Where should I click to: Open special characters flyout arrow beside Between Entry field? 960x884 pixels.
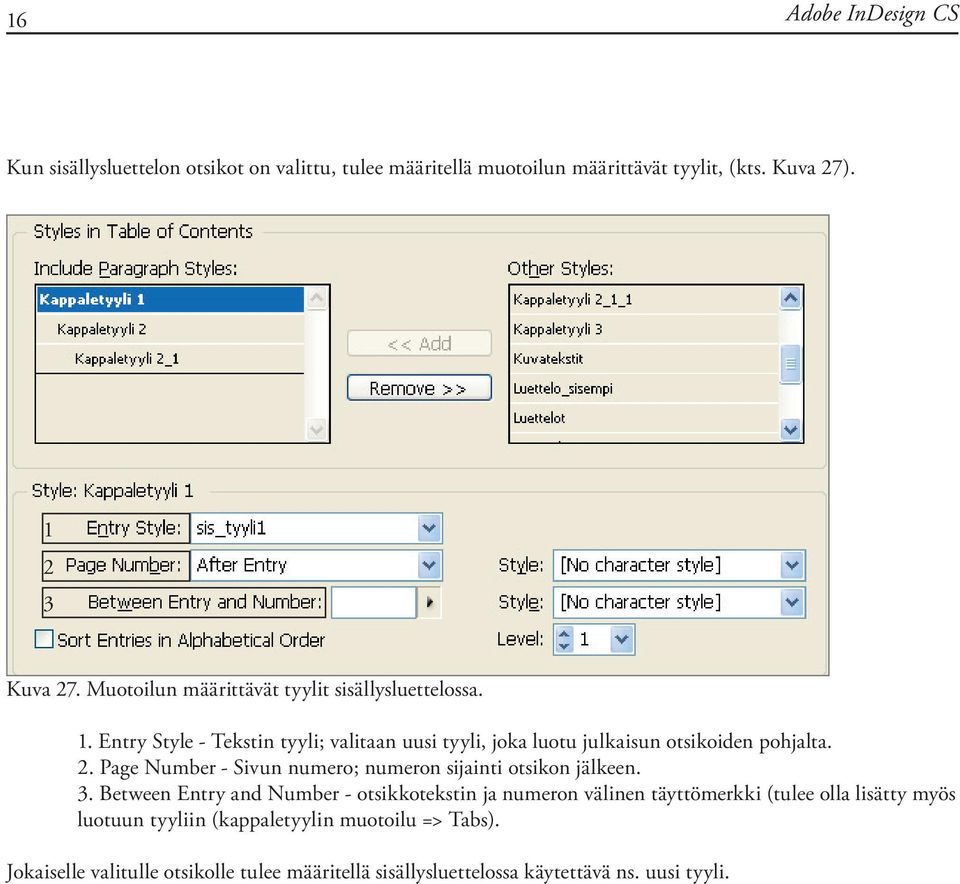pyautogui.click(x=430, y=602)
